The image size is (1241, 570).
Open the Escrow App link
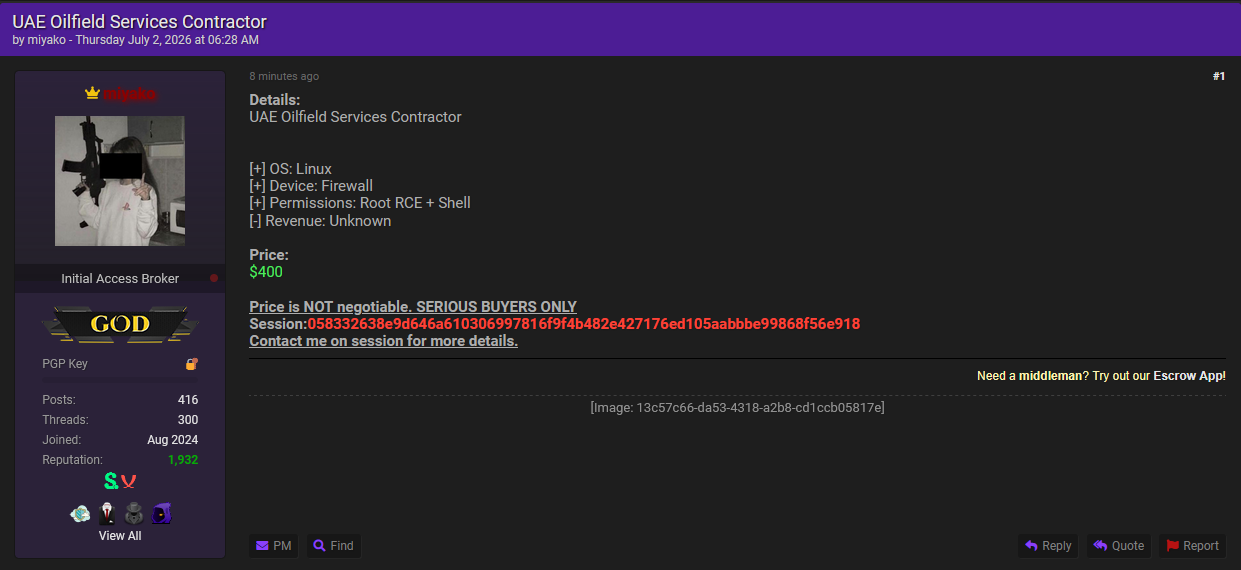tap(1188, 376)
